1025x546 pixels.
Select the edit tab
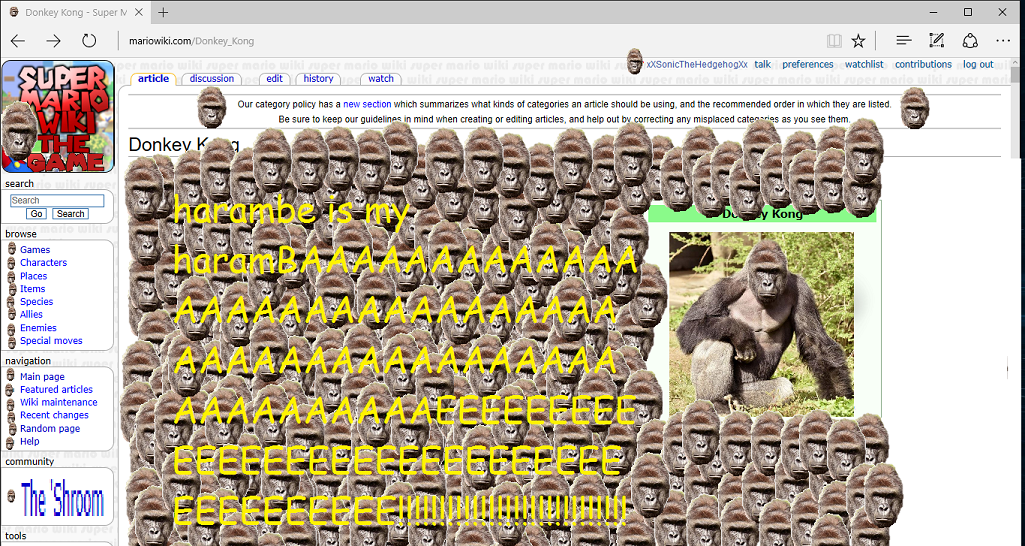coord(274,79)
